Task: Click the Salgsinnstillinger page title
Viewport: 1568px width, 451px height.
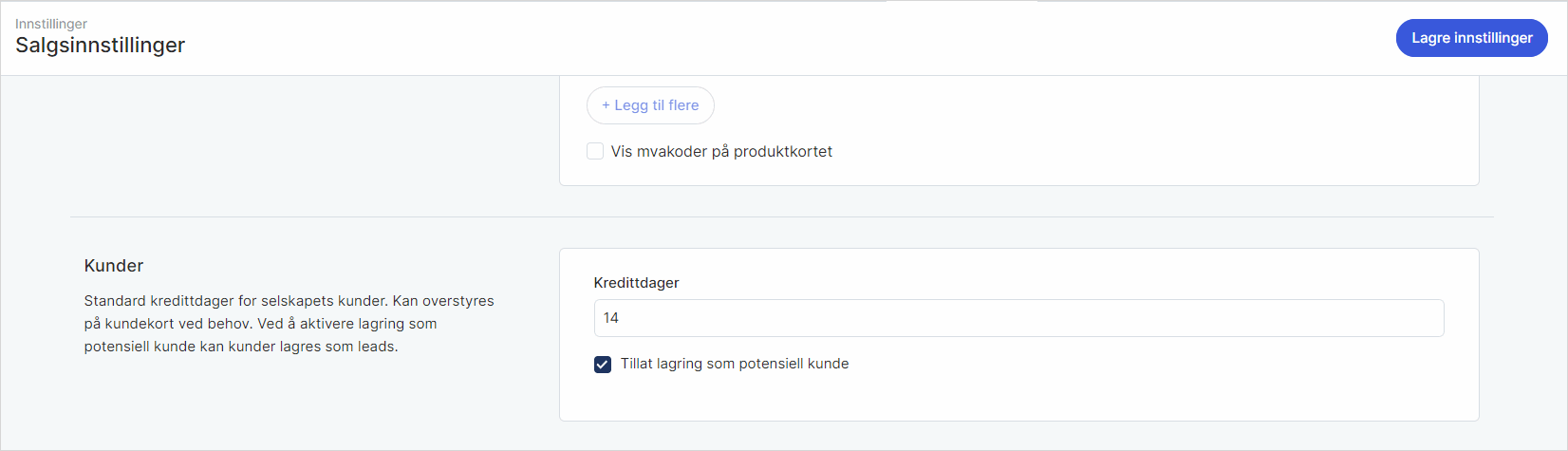Action: [x=100, y=46]
